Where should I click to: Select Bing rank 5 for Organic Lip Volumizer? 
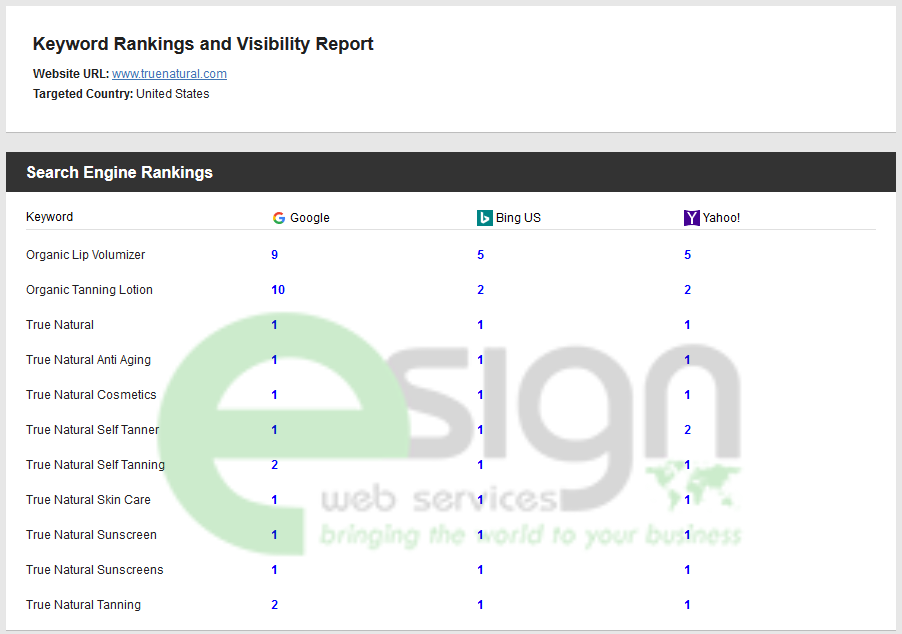point(481,255)
